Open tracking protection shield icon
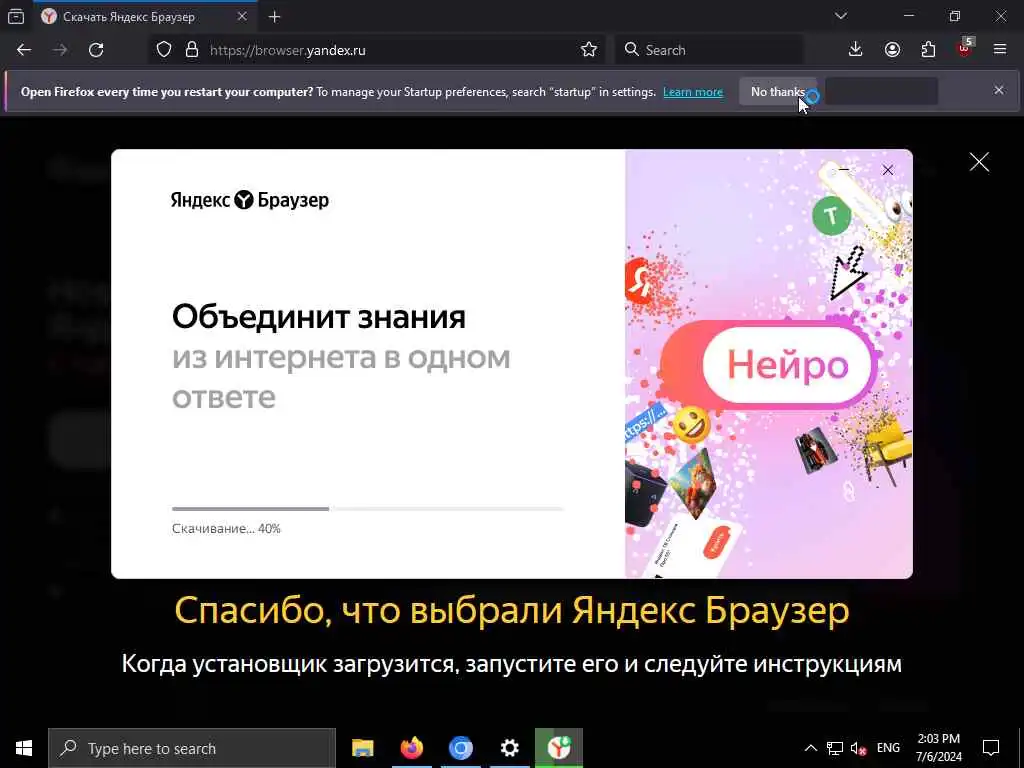This screenshot has height=768, width=1024. point(164,50)
